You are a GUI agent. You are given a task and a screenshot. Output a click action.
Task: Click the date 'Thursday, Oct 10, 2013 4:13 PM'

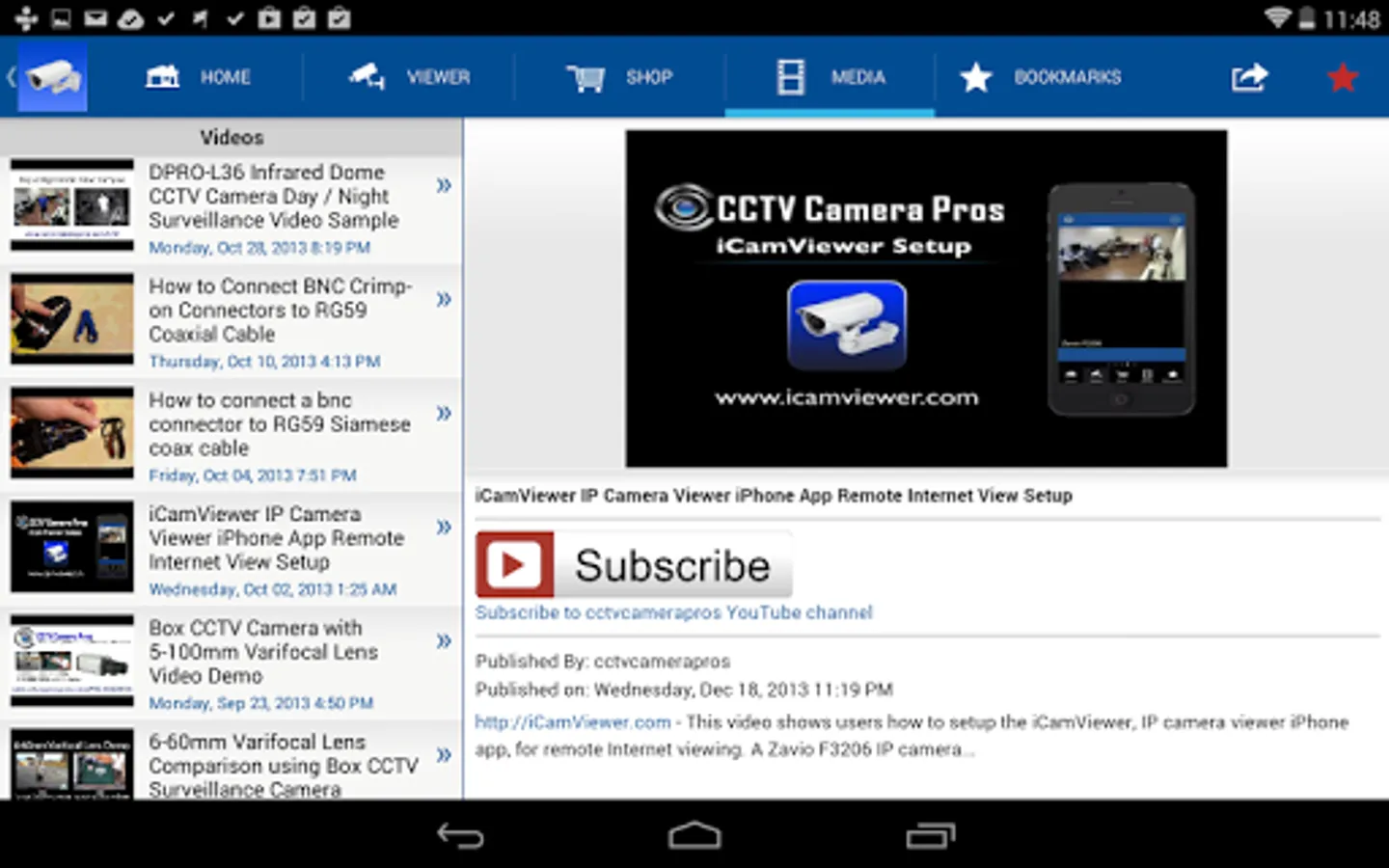(x=264, y=362)
